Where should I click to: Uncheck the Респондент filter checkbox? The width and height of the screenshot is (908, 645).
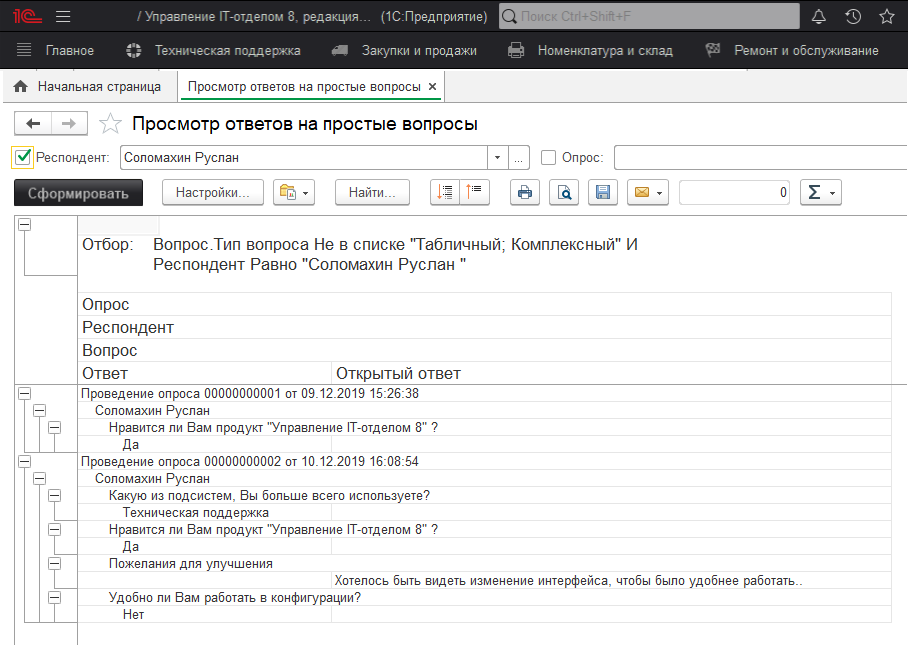(x=23, y=157)
